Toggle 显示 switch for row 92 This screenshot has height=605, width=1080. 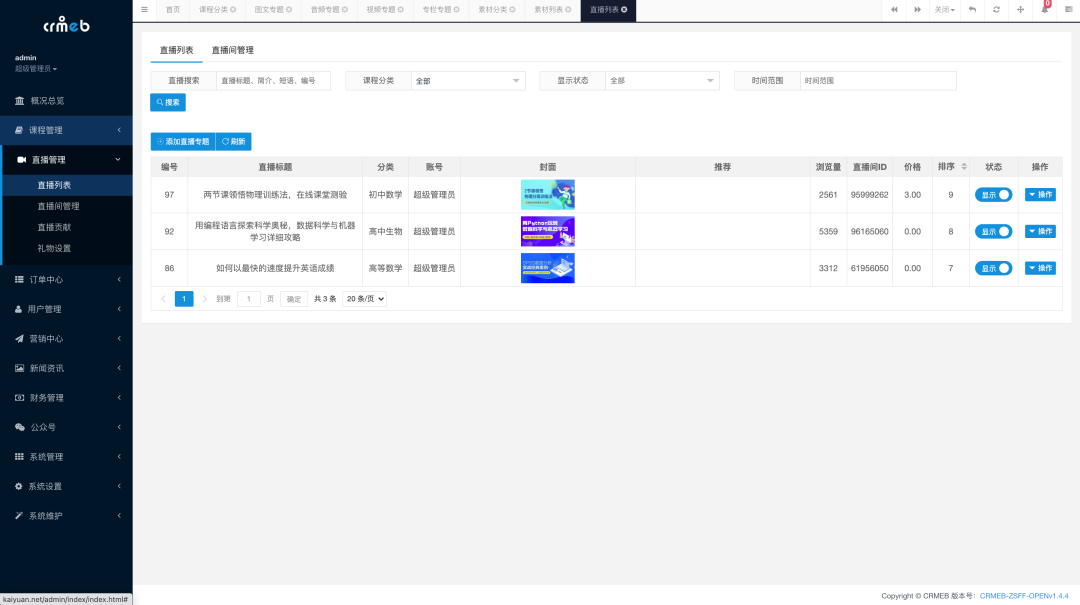[993, 232]
